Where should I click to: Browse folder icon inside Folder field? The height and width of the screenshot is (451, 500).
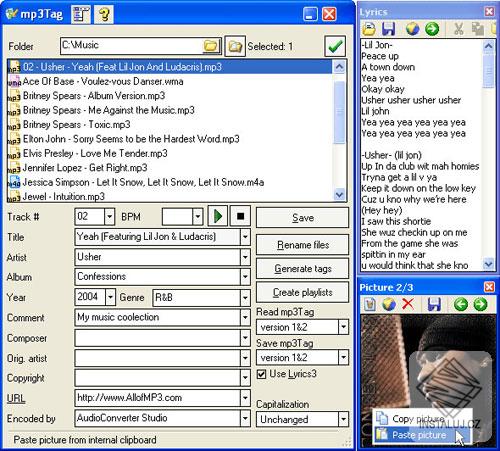pos(211,46)
